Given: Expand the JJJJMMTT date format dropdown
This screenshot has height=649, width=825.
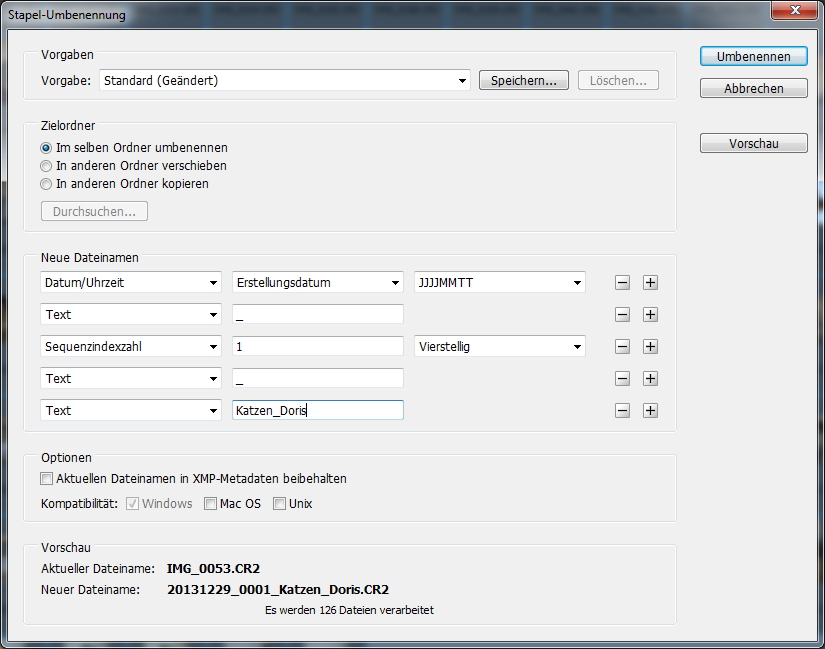Looking at the screenshot, I should (x=499, y=283).
